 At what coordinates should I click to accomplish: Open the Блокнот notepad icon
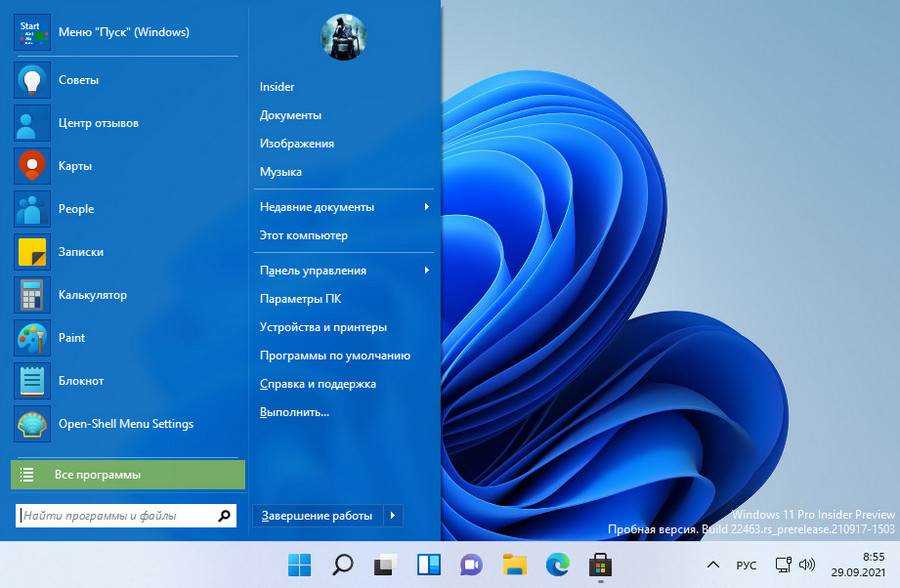pyautogui.click(x=32, y=381)
